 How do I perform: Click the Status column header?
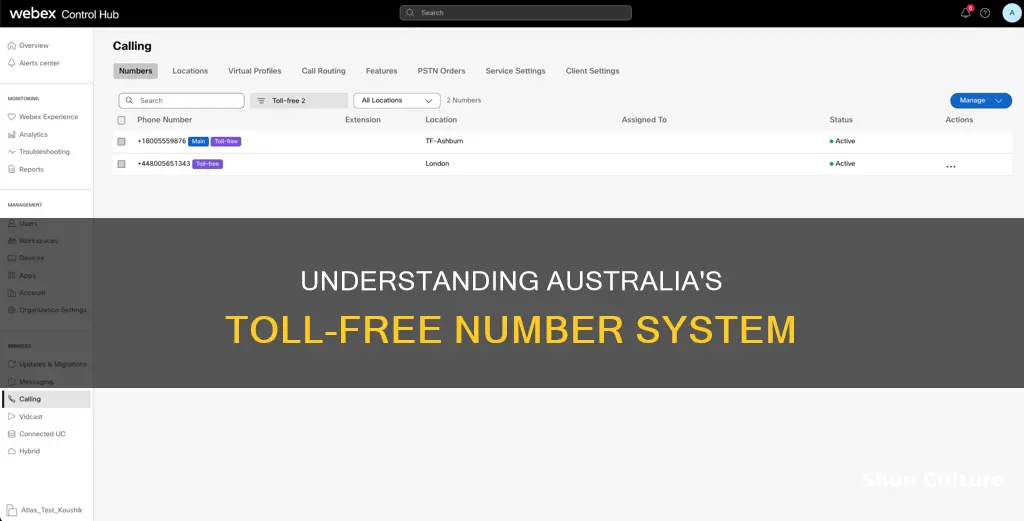click(x=841, y=120)
